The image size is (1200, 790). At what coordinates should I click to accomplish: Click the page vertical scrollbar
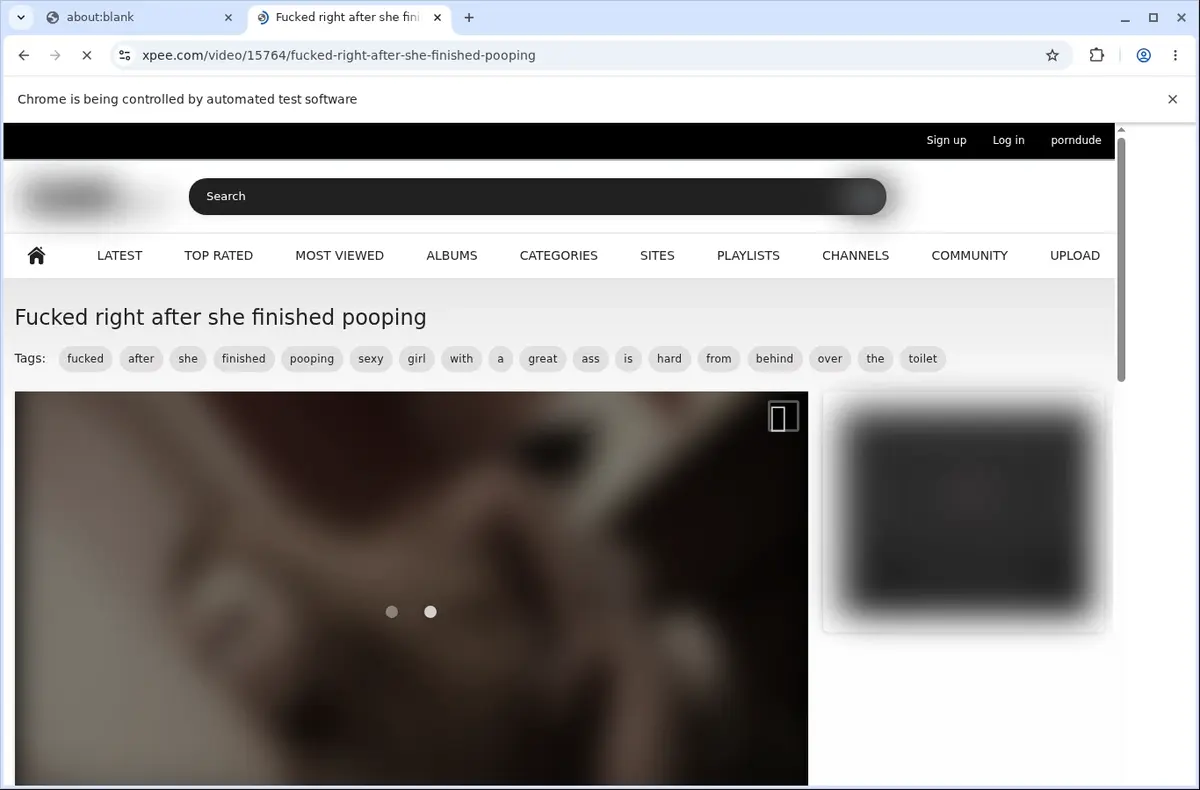1121,258
